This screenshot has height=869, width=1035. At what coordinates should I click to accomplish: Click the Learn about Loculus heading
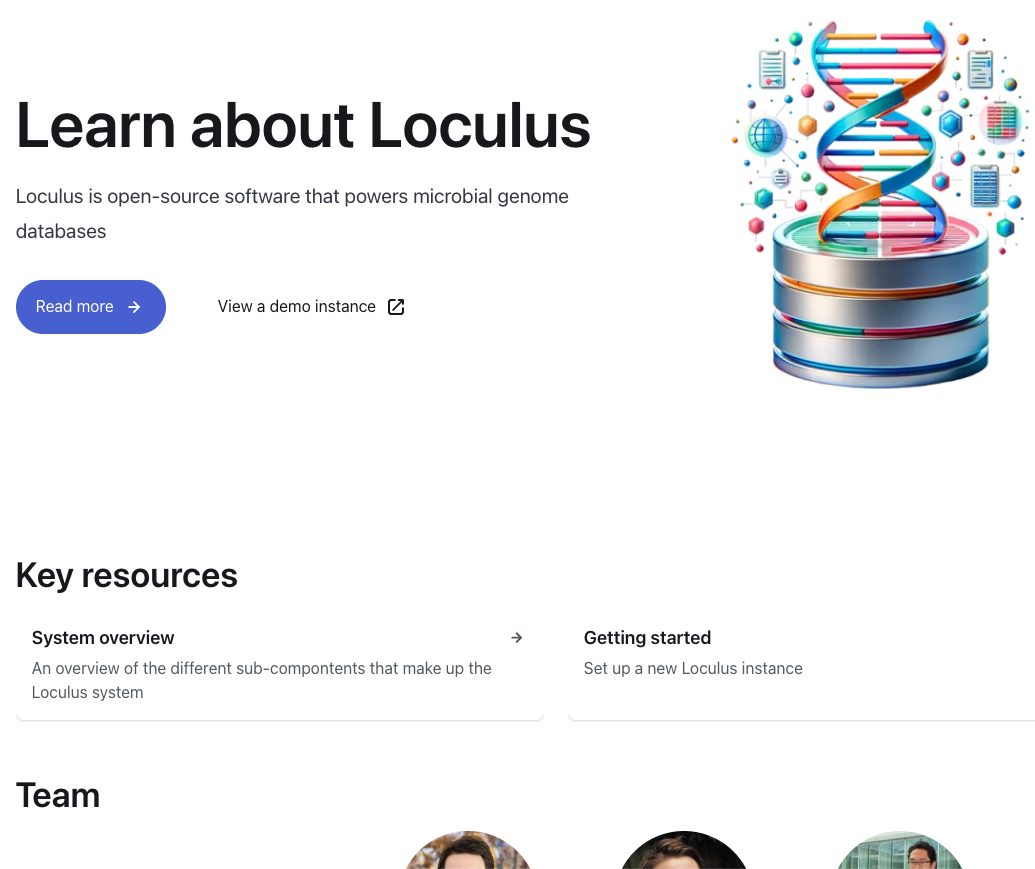click(x=303, y=125)
